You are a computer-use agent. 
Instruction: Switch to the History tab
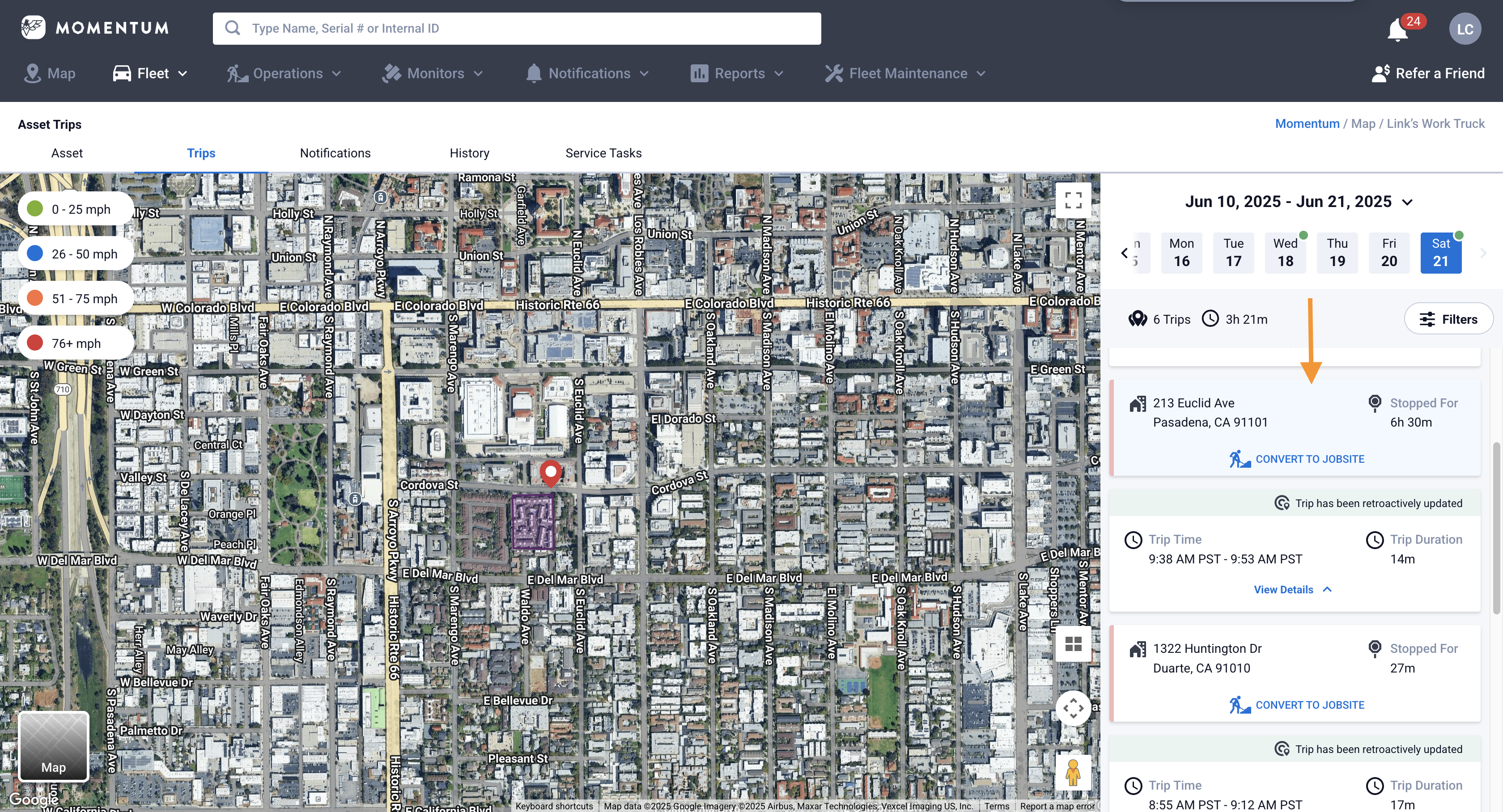(469, 153)
